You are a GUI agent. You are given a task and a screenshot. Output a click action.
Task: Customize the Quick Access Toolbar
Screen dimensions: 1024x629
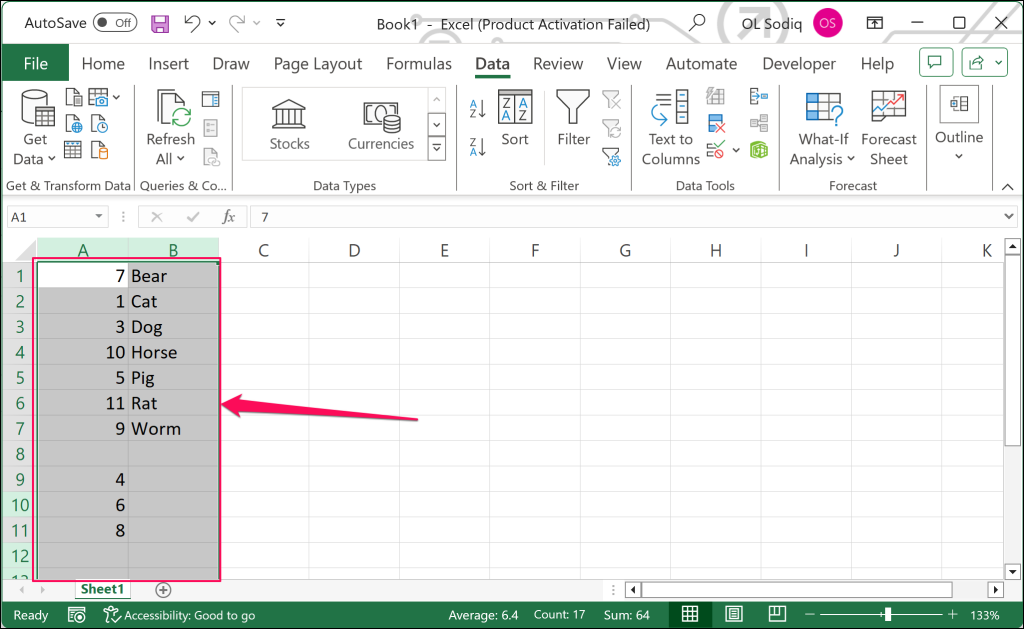(x=280, y=23)
